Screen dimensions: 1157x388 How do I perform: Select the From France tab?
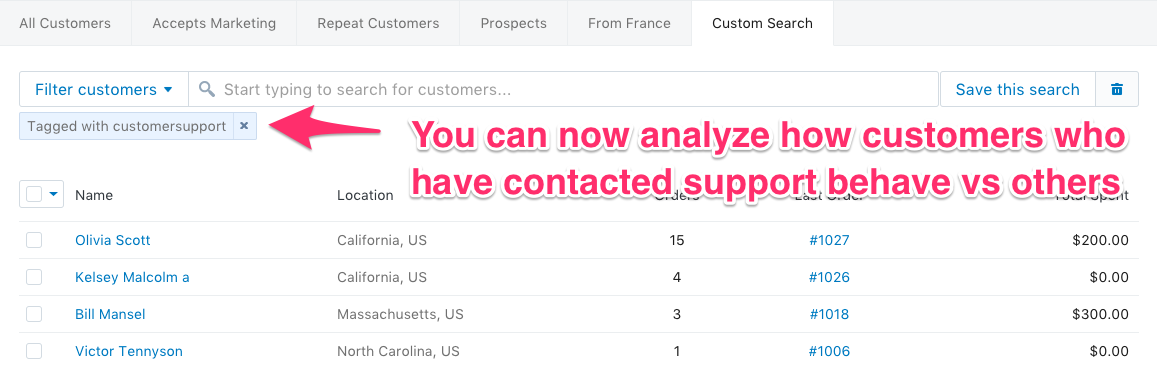click(629, 23)
